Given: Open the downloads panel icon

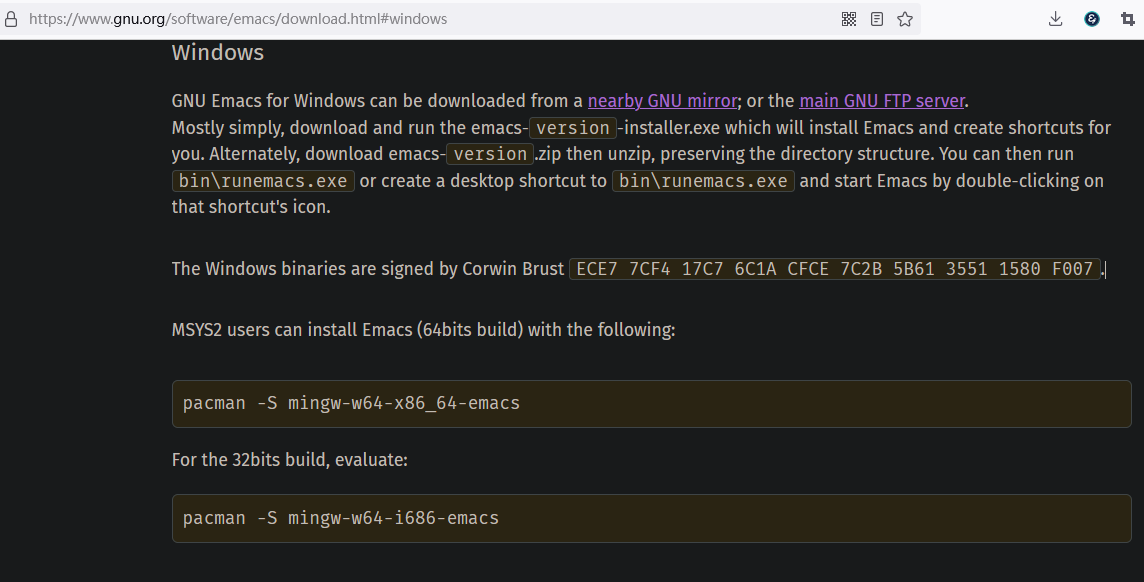Looking at the screenshot, I should (x=1055, y=19).
